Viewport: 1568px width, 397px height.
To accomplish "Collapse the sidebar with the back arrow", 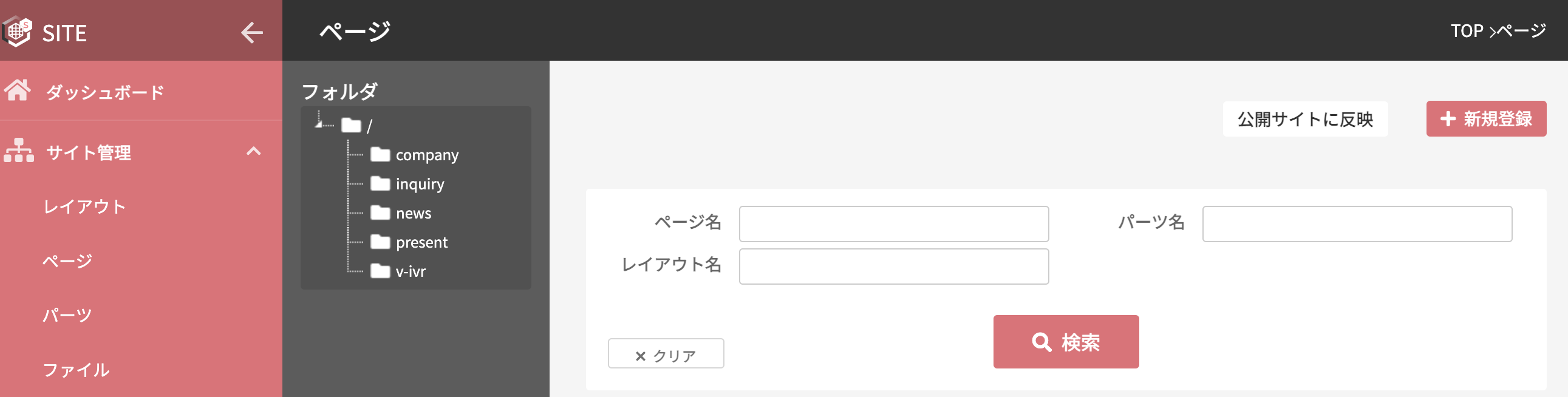I will coord(252,32).
